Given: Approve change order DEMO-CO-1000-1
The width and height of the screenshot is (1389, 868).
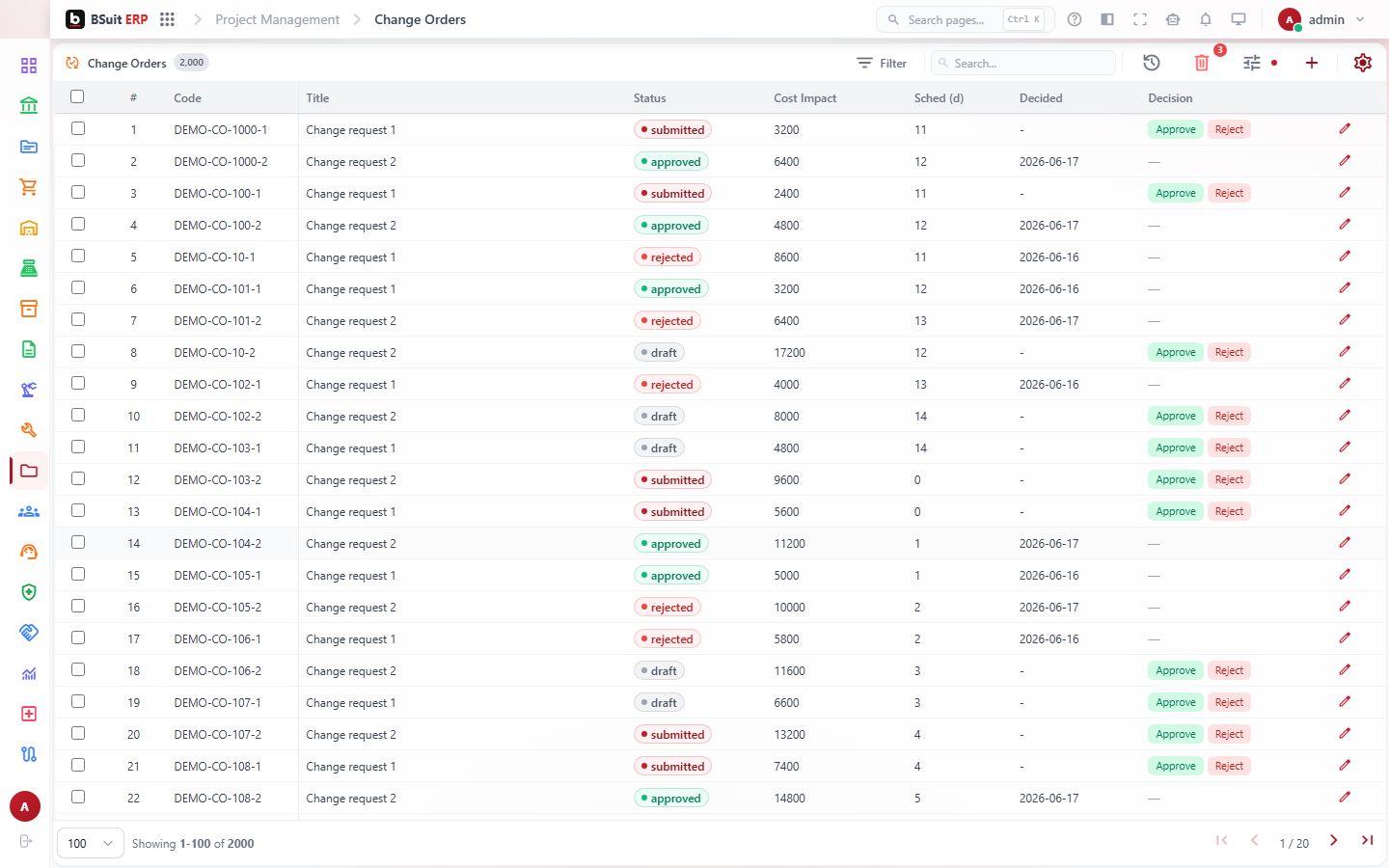Looking at the screenshot, I should pos(1175,129).
